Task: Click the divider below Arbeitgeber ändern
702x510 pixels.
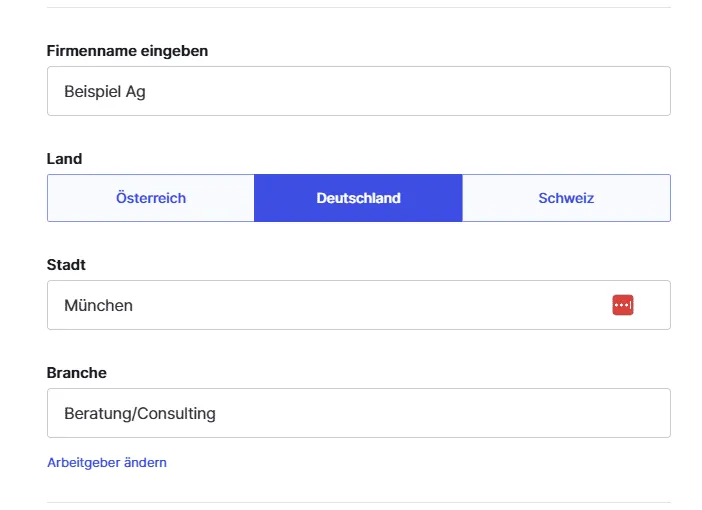Action: point(358,502)
